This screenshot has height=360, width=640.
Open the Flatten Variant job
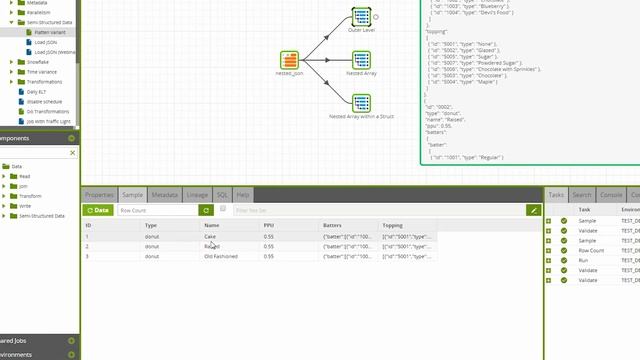(50, 32)
